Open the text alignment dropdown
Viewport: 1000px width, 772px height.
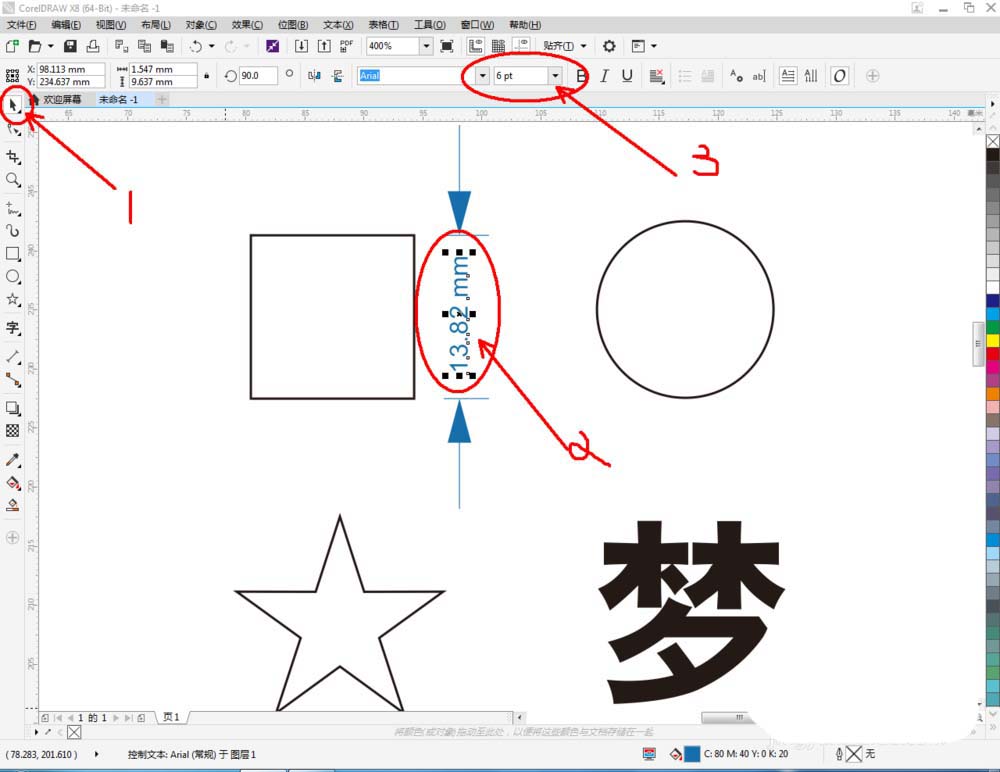[x=656, y=76]
